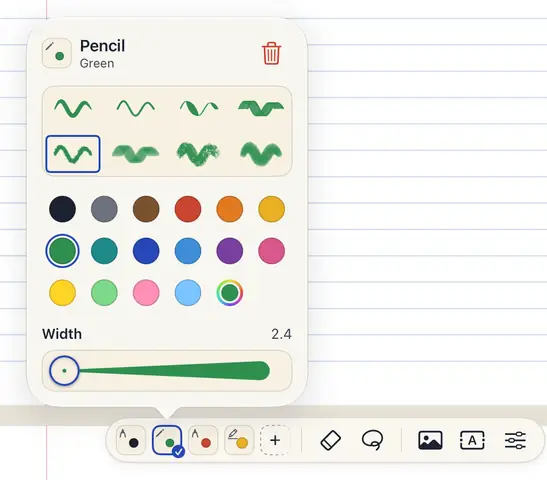547x480 pixels.
Task: Select the Eraser tool
Action: pos(330,440)
